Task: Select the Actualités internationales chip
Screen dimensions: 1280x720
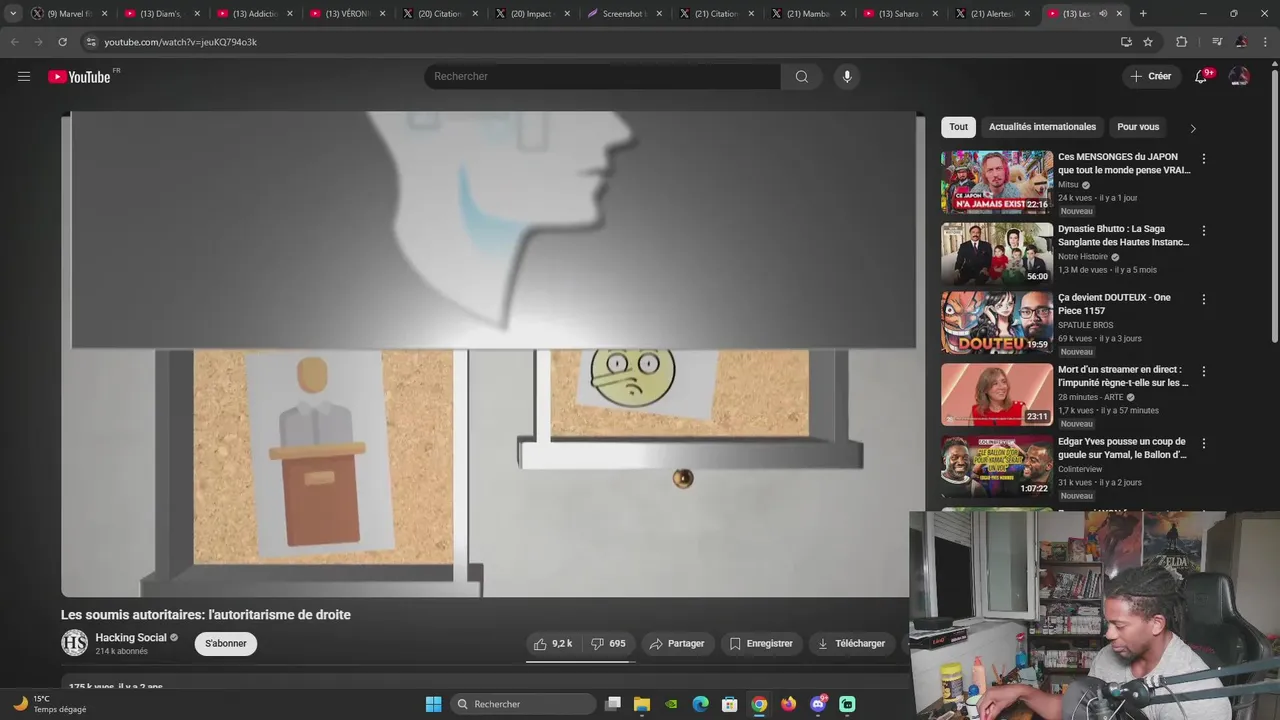Action: coord(1042,127)
